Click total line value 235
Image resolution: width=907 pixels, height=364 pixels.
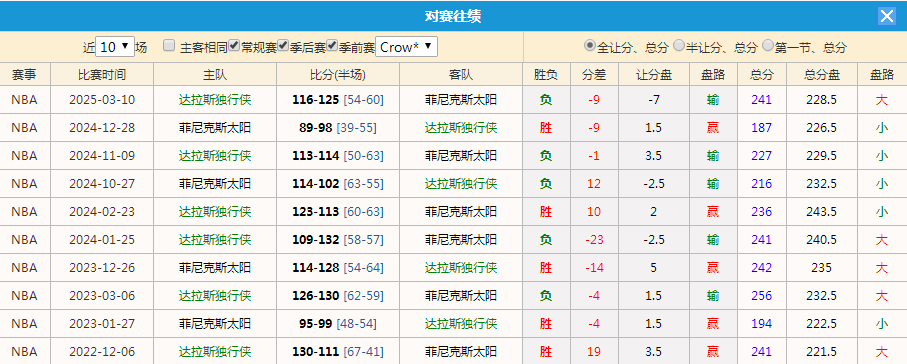click(x=822, y=267)
